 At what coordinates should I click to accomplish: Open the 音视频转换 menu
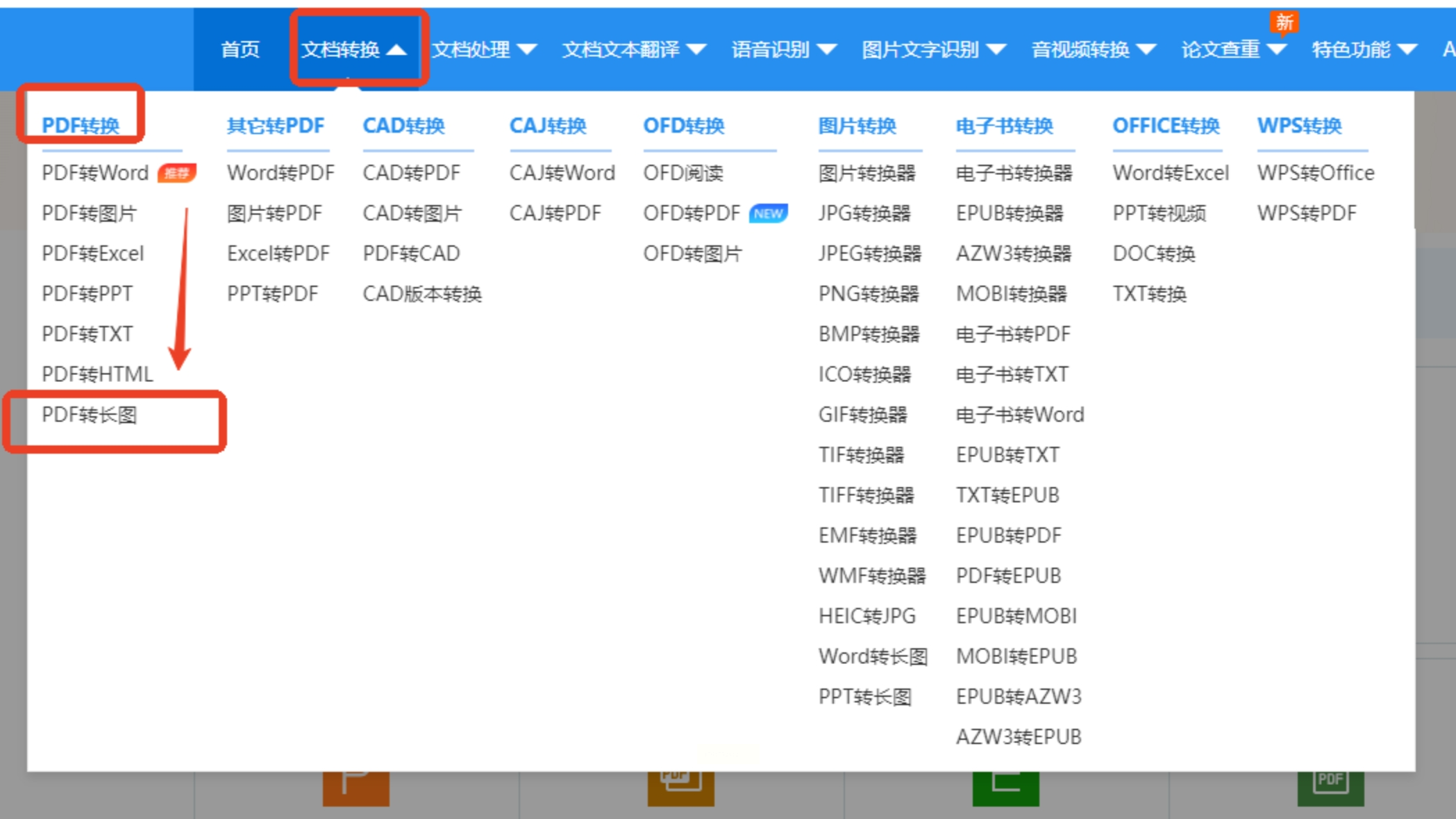click(1093, 49)
